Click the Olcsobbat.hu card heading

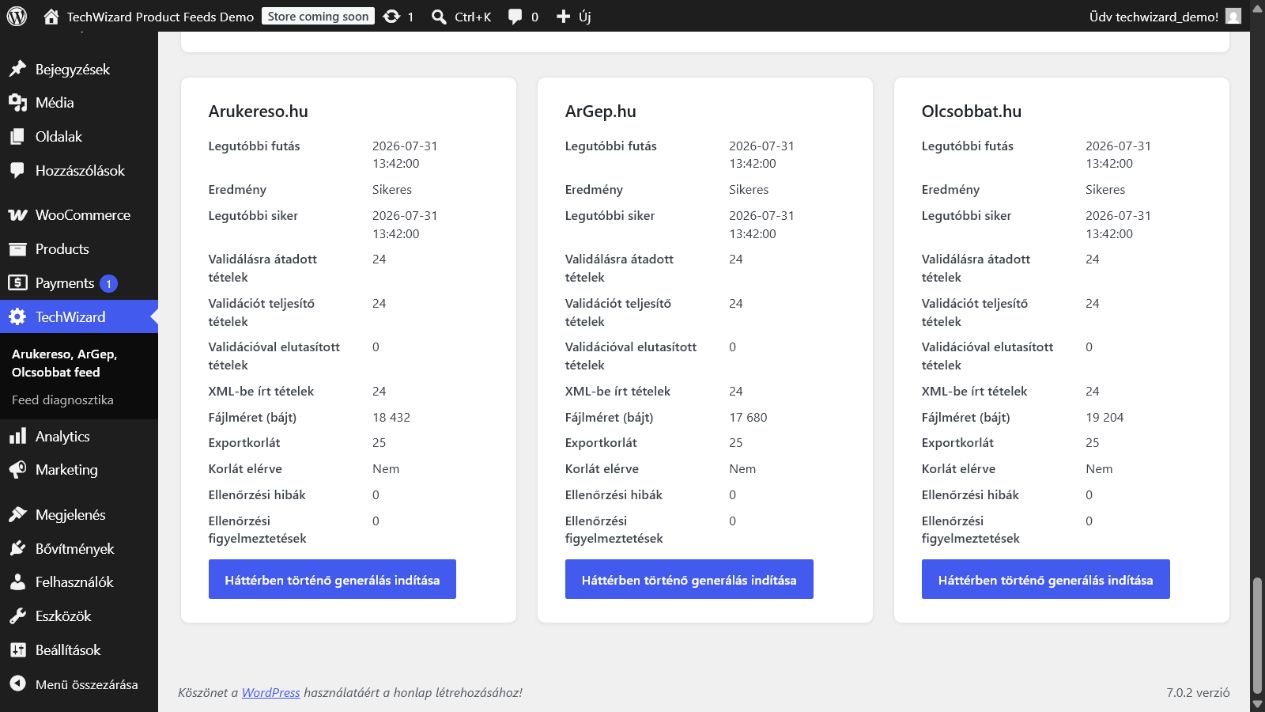point(971,111)
